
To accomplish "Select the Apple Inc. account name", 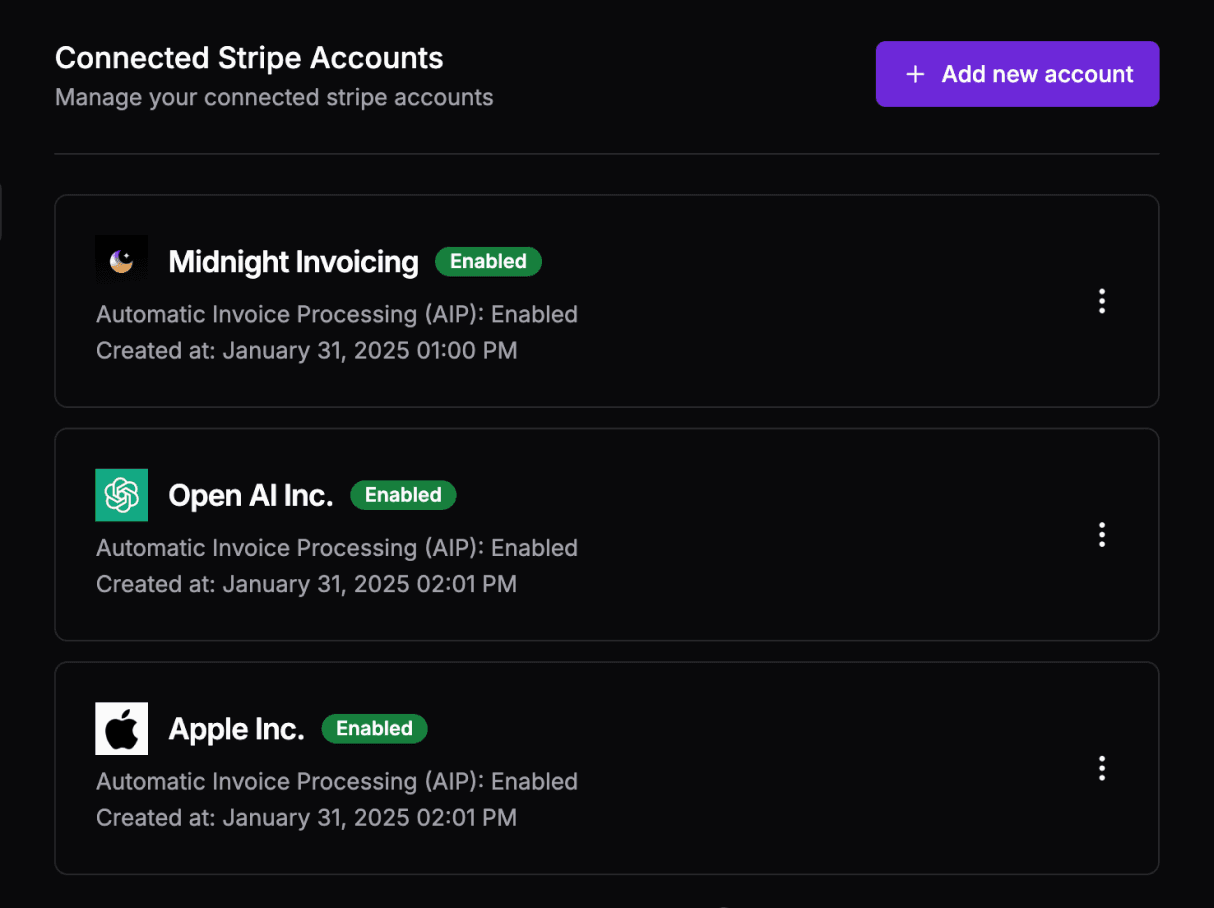I will [236, 729].
